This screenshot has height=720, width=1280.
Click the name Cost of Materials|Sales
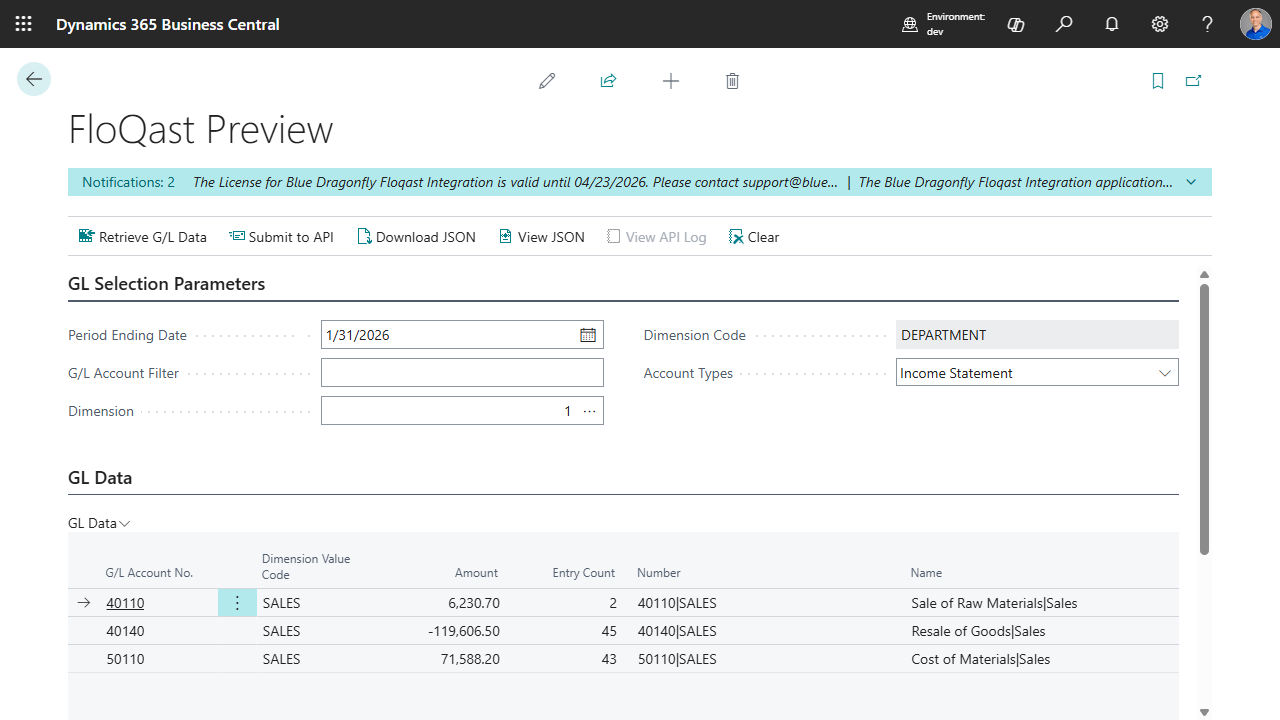point(981,659)
